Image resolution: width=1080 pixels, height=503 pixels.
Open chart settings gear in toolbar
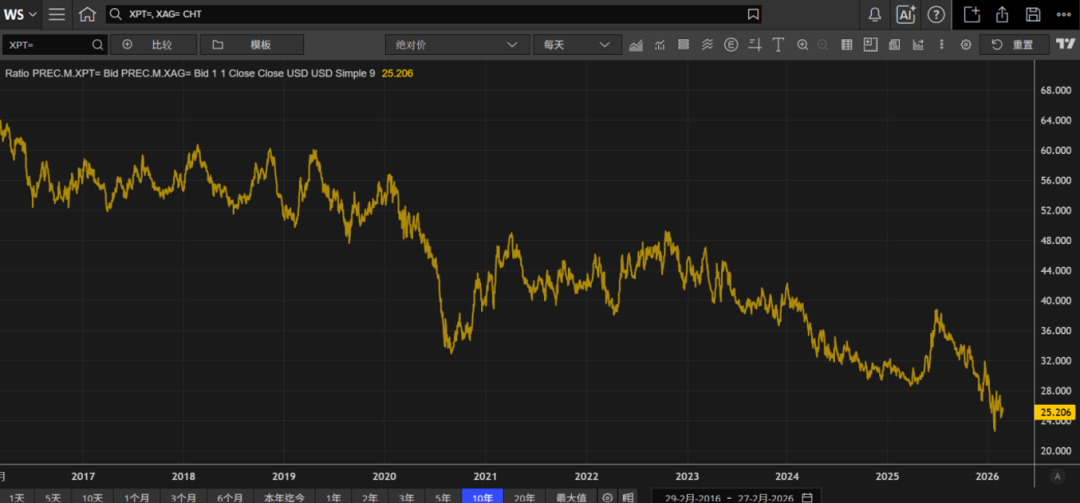pyautogui.click(x=965, y=45)
